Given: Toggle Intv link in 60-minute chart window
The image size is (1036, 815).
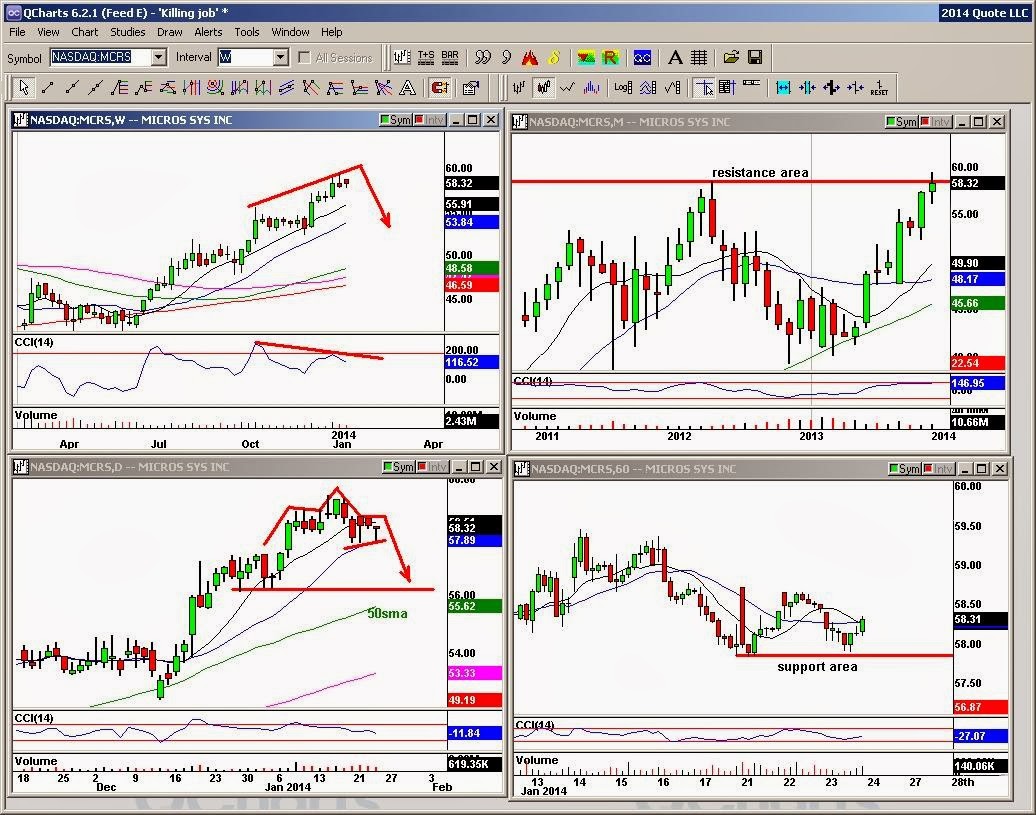Looking at the screenshot, I should (x=938, y=468).
